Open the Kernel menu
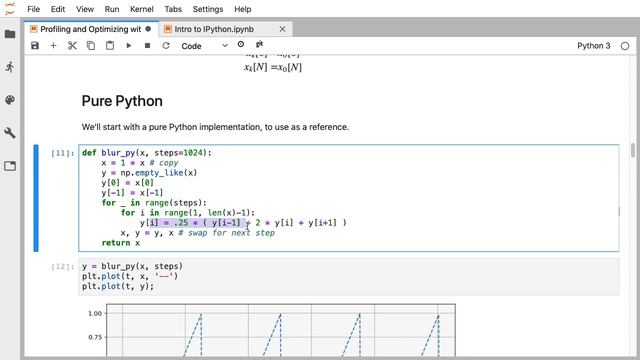 pos(142,9)
